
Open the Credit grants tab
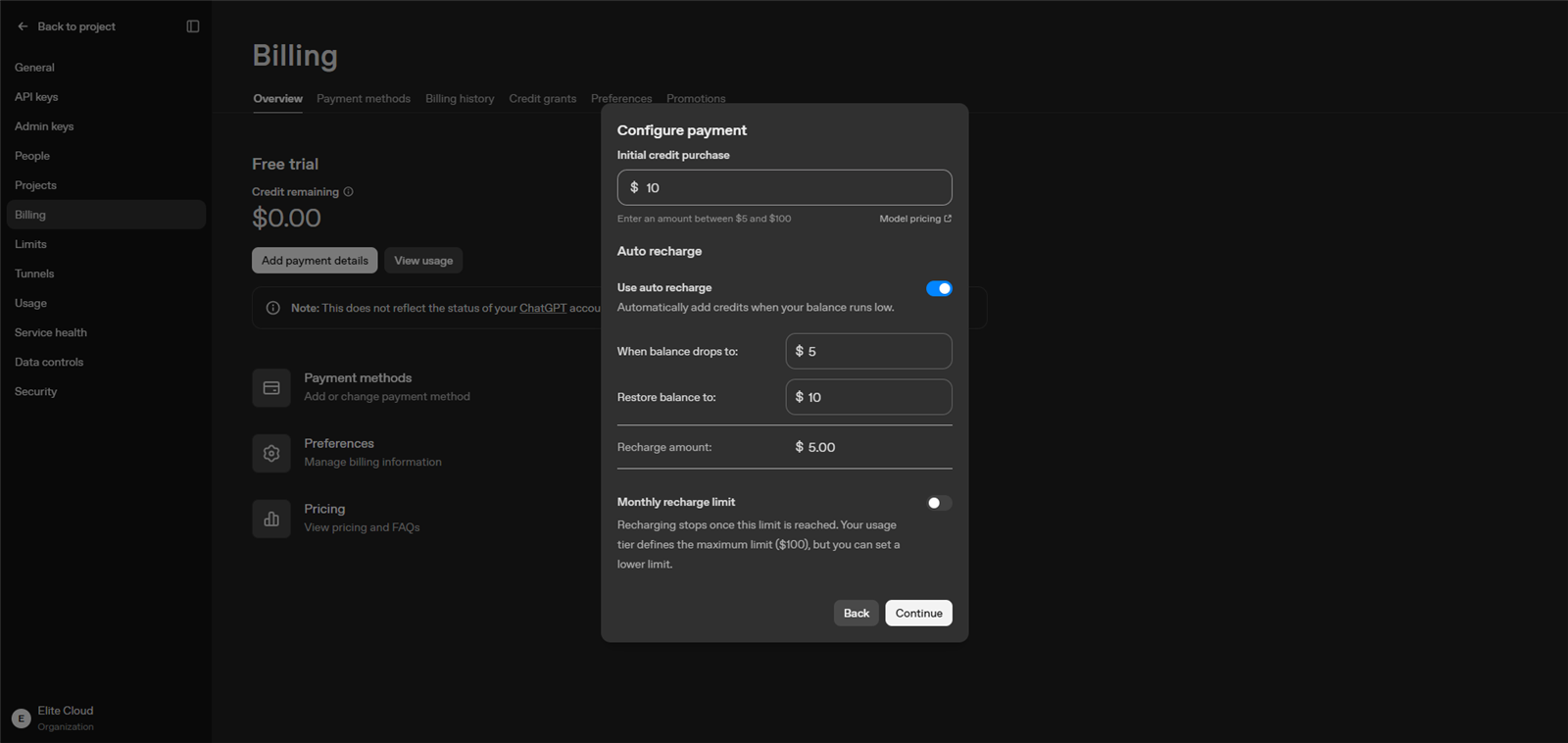click(x=543, y=99)
